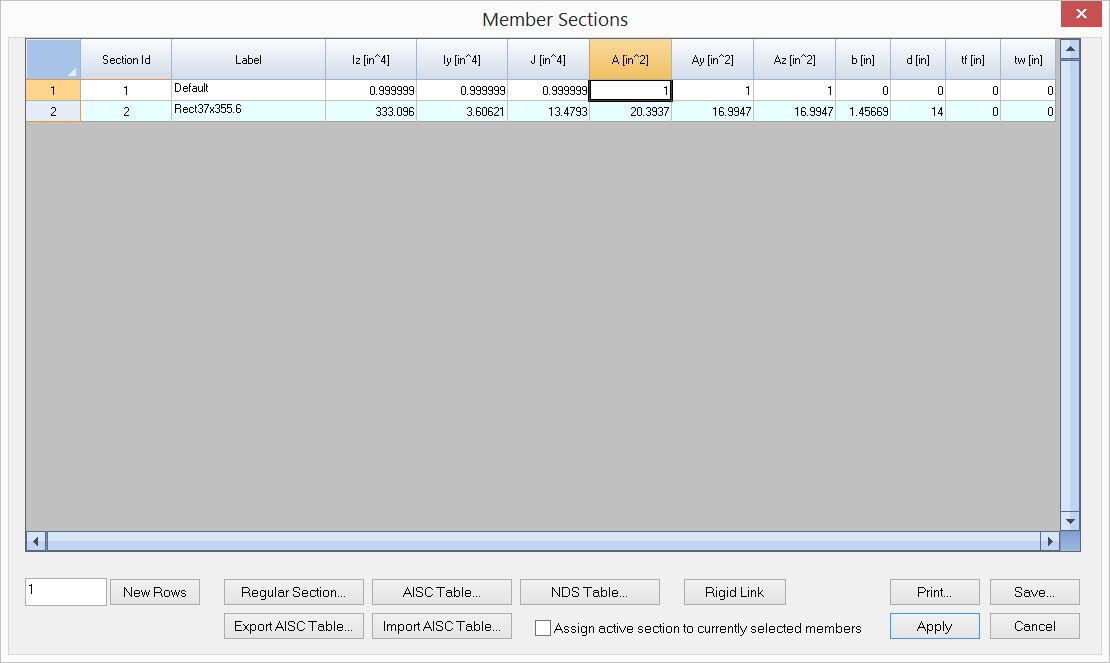Click the vertical scrollbar down arrow
The height and width of the screenshot is (663, 1110).
pyautogui.click(x=1068, y=523)
